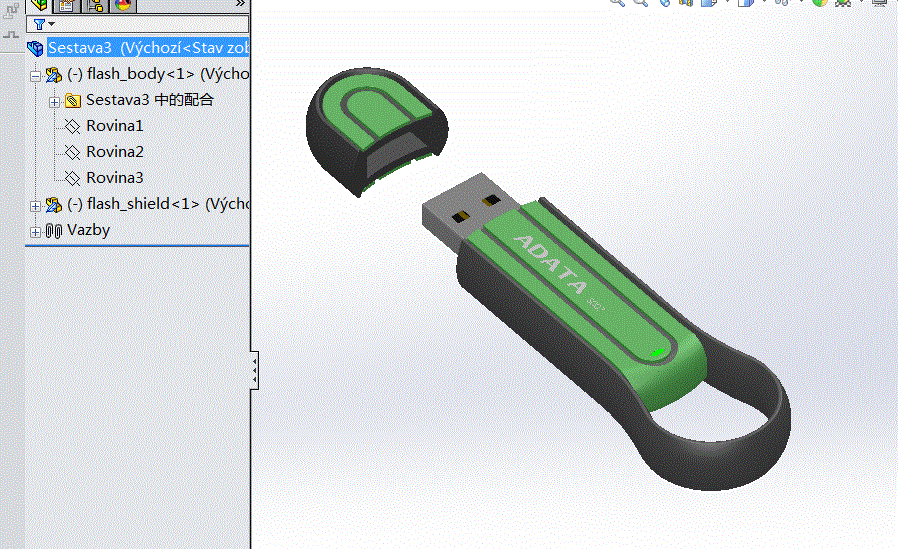898x549 pixels.
Task: Click the Zoom to Area magnifier icon
Action: [x=640, y=2]
